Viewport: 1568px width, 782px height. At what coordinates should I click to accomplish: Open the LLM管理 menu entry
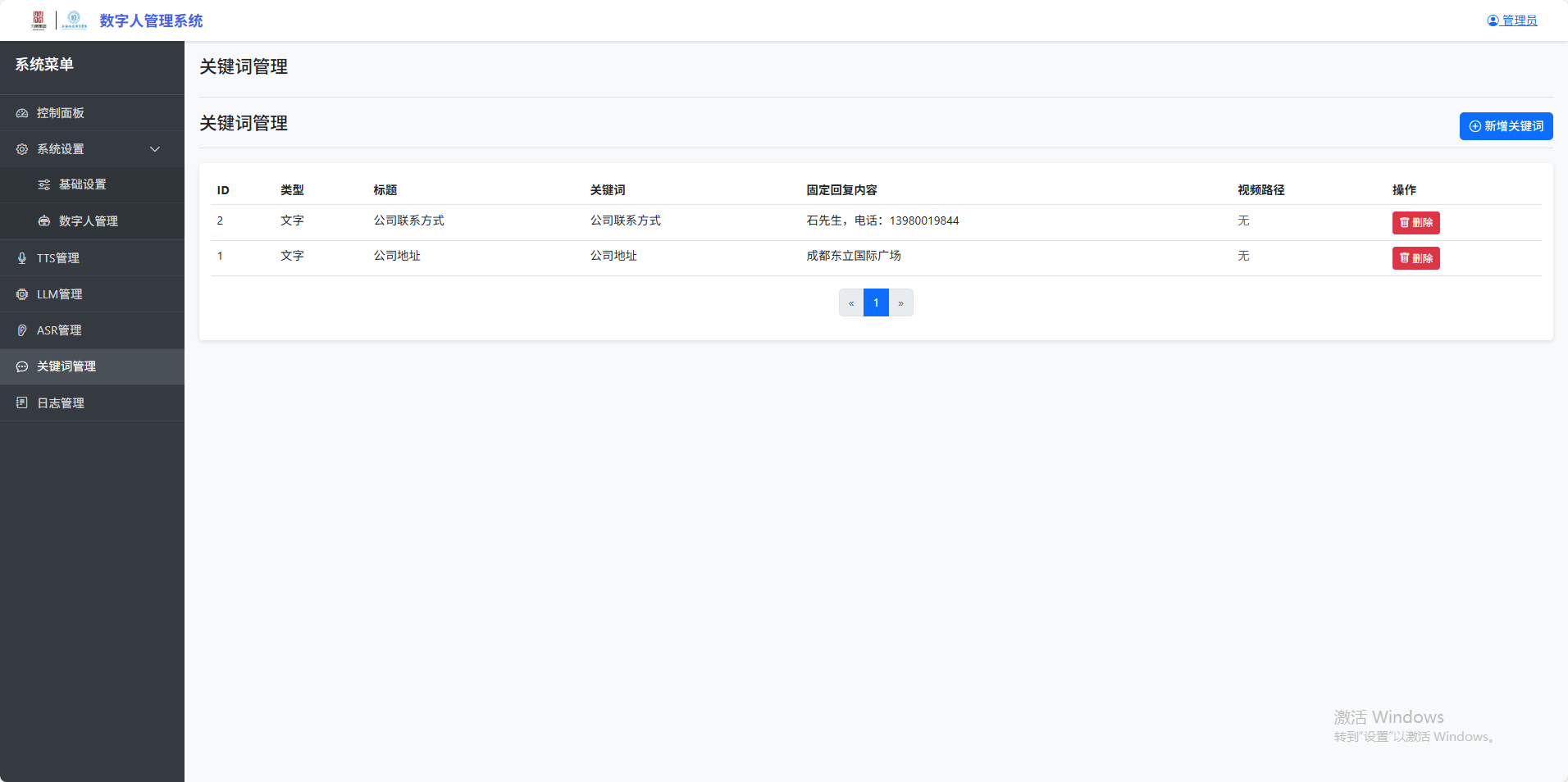[59, 294]
